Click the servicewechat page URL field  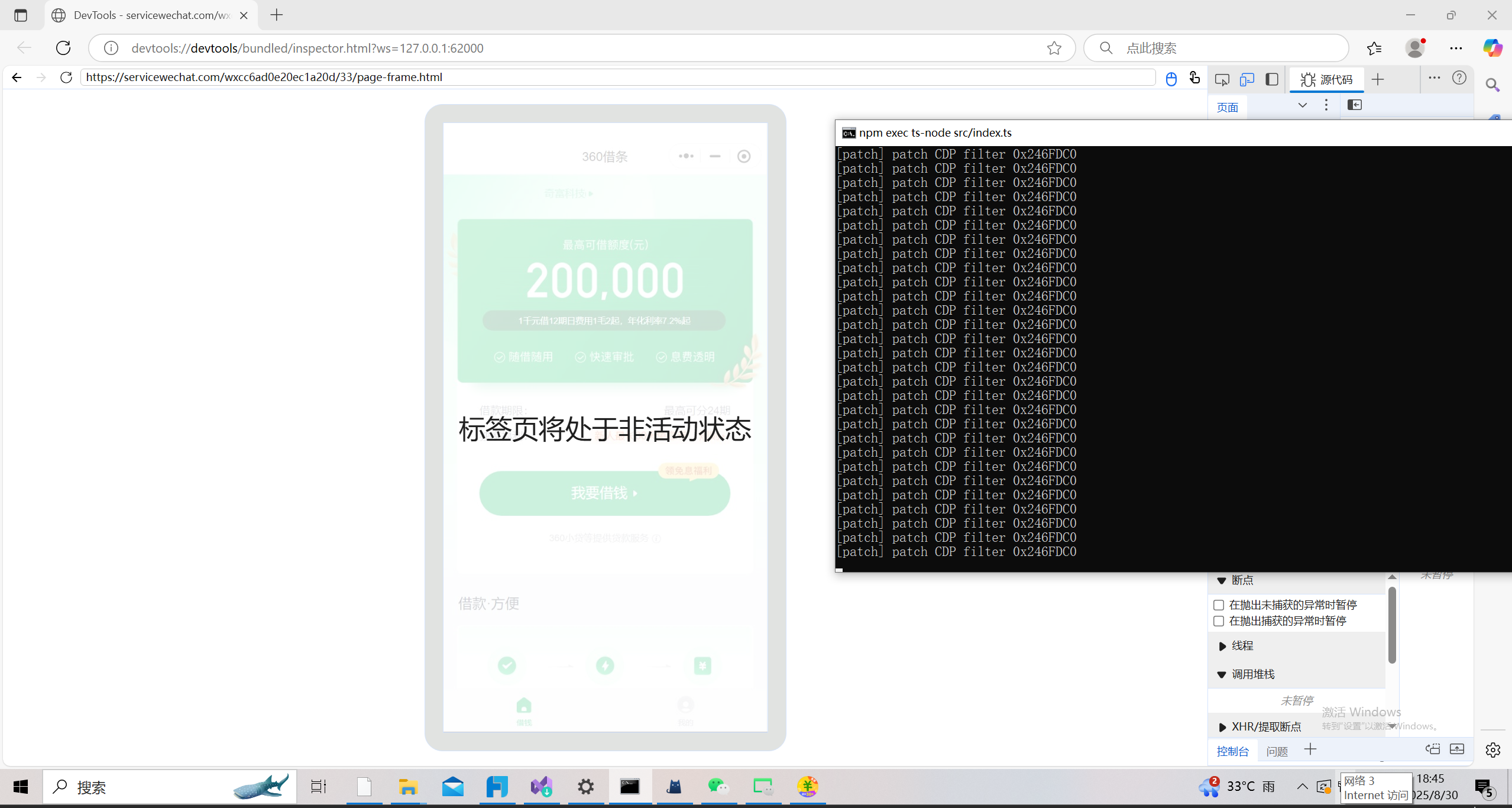(617, 77)
